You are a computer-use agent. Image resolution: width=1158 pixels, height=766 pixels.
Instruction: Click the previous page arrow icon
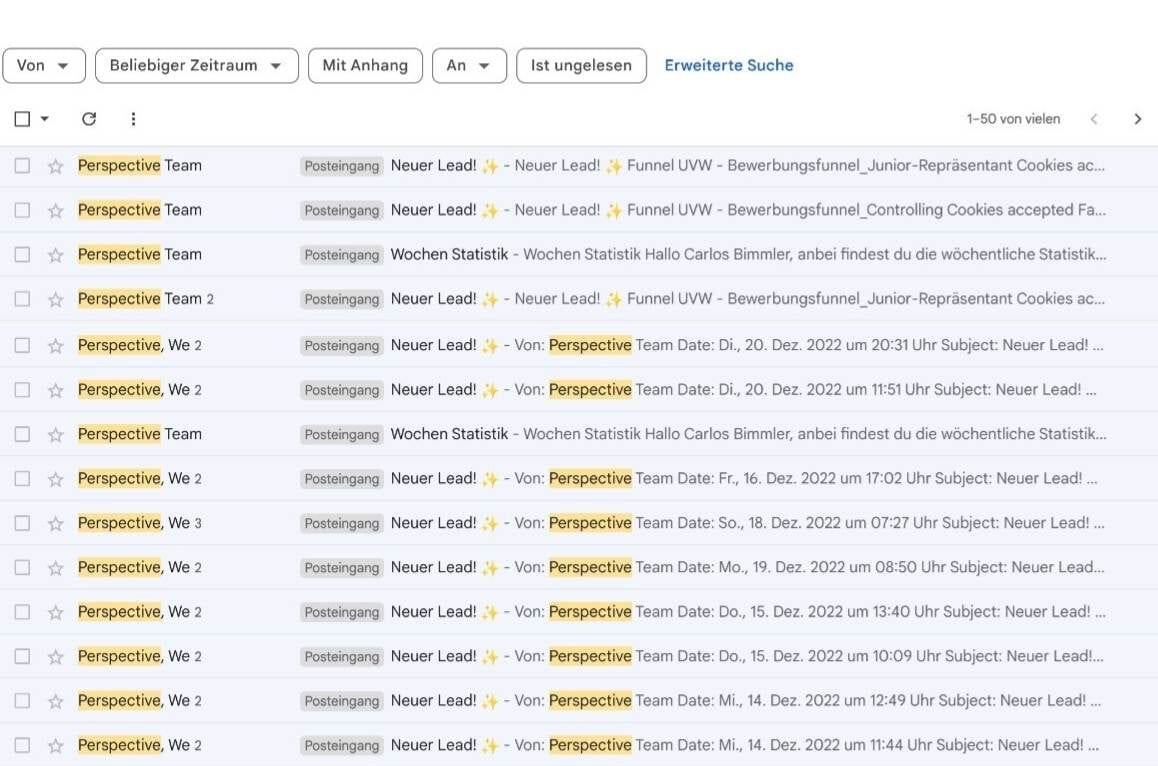(x=1094, y=118)
